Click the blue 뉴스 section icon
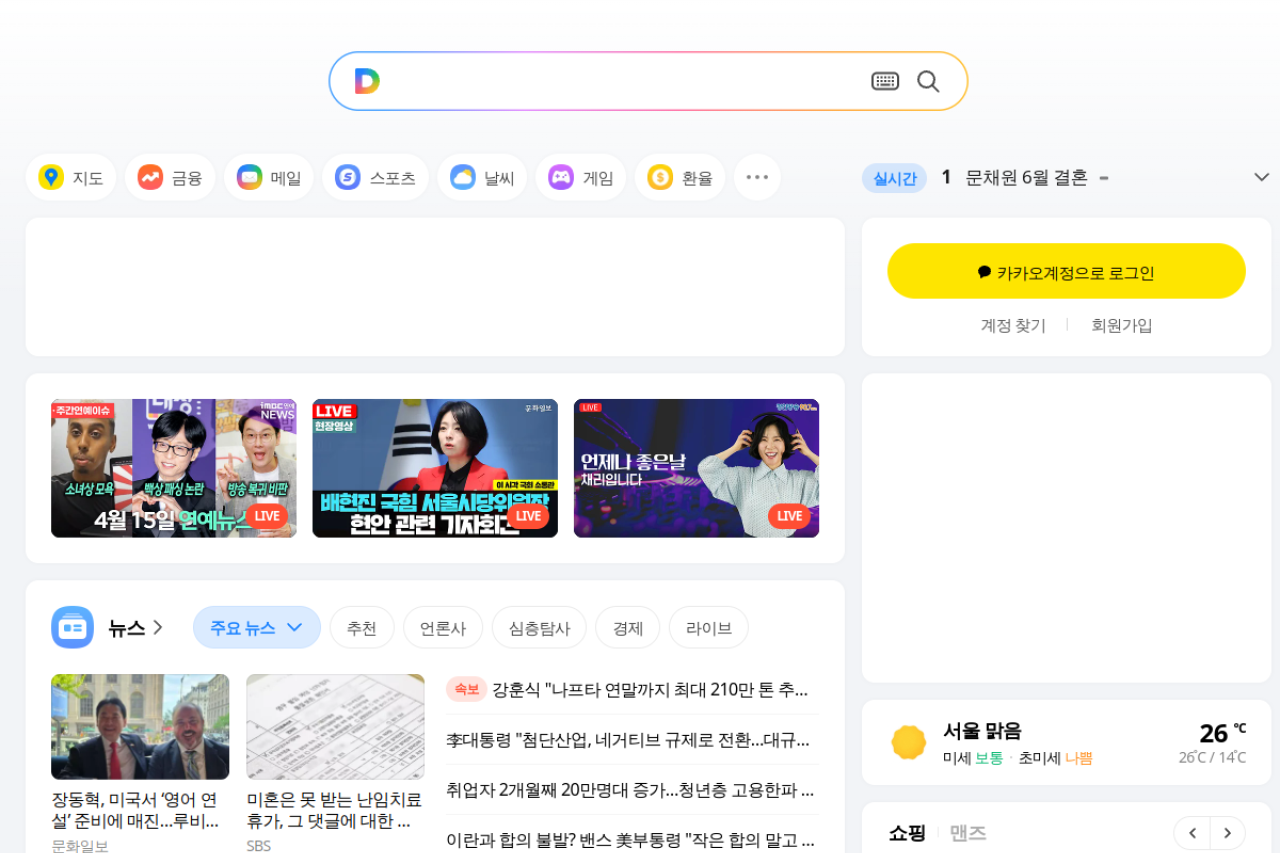 [x=72, y=628]
